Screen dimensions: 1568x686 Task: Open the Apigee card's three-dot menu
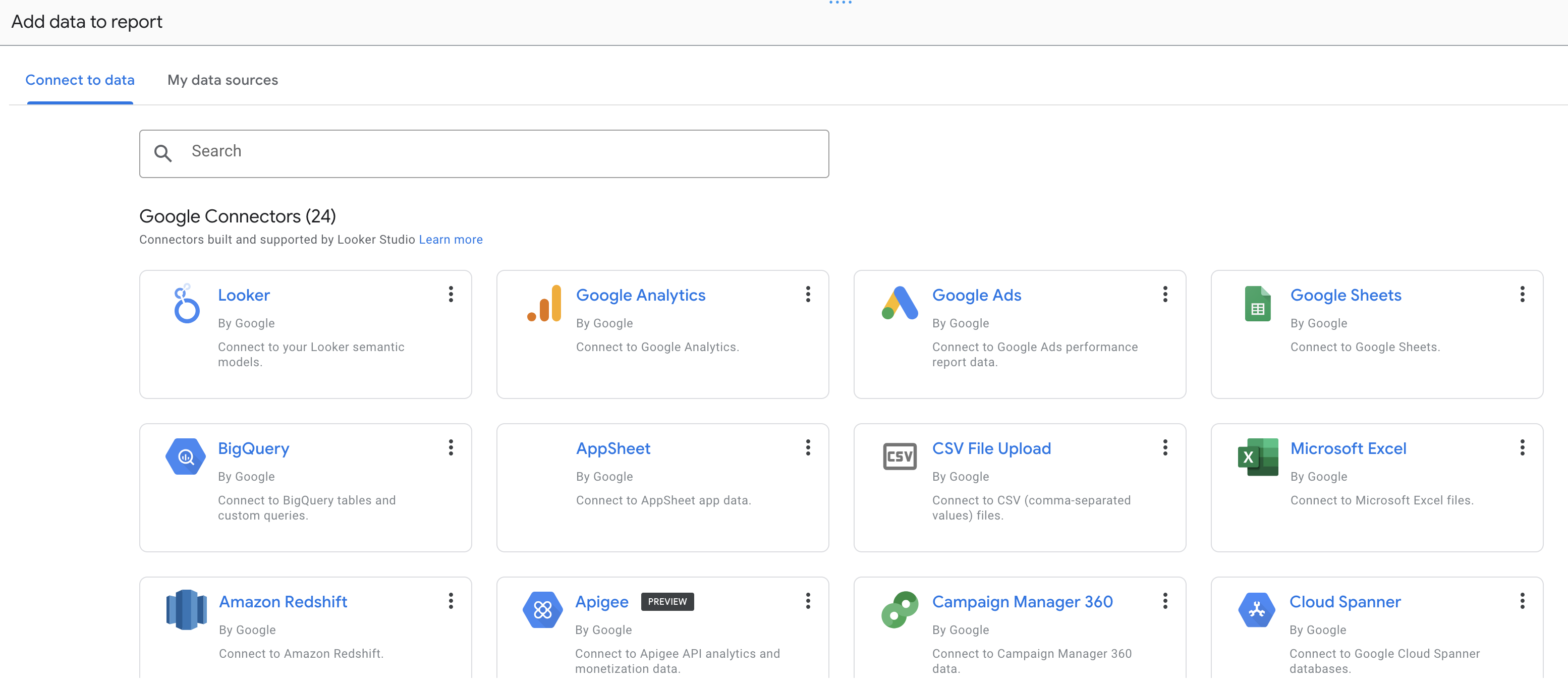point(808,601)
